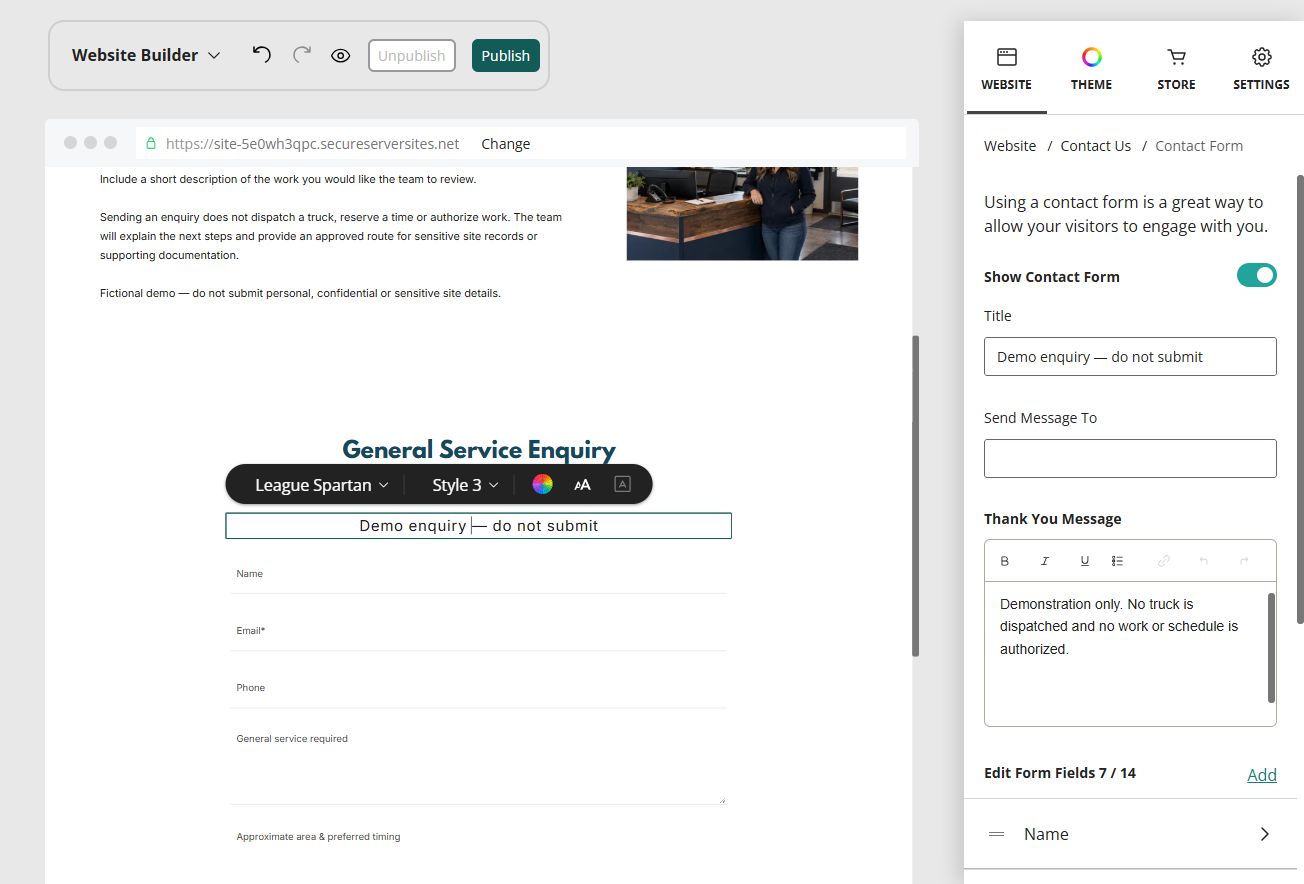This screenshot has height=884, width=1304.
Task: Open the AA font size tool
Action: (582, 485)
